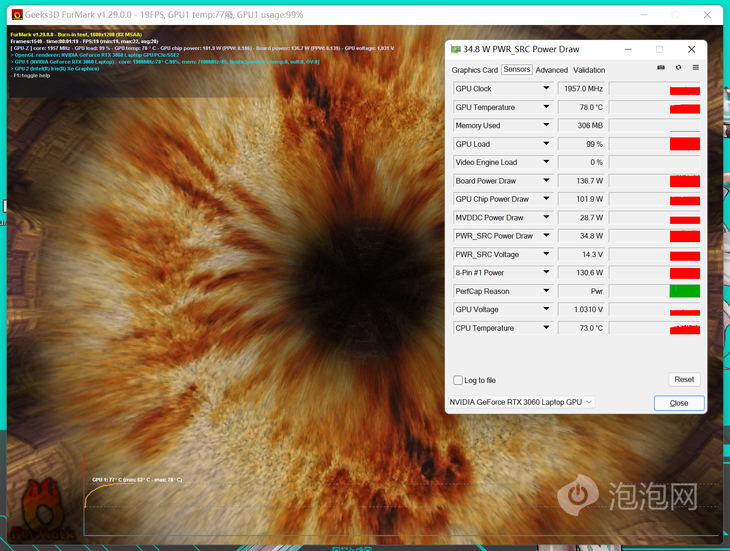Click the FurMark title bar app icon
The image size is (730, 551).
click(17, 13)
